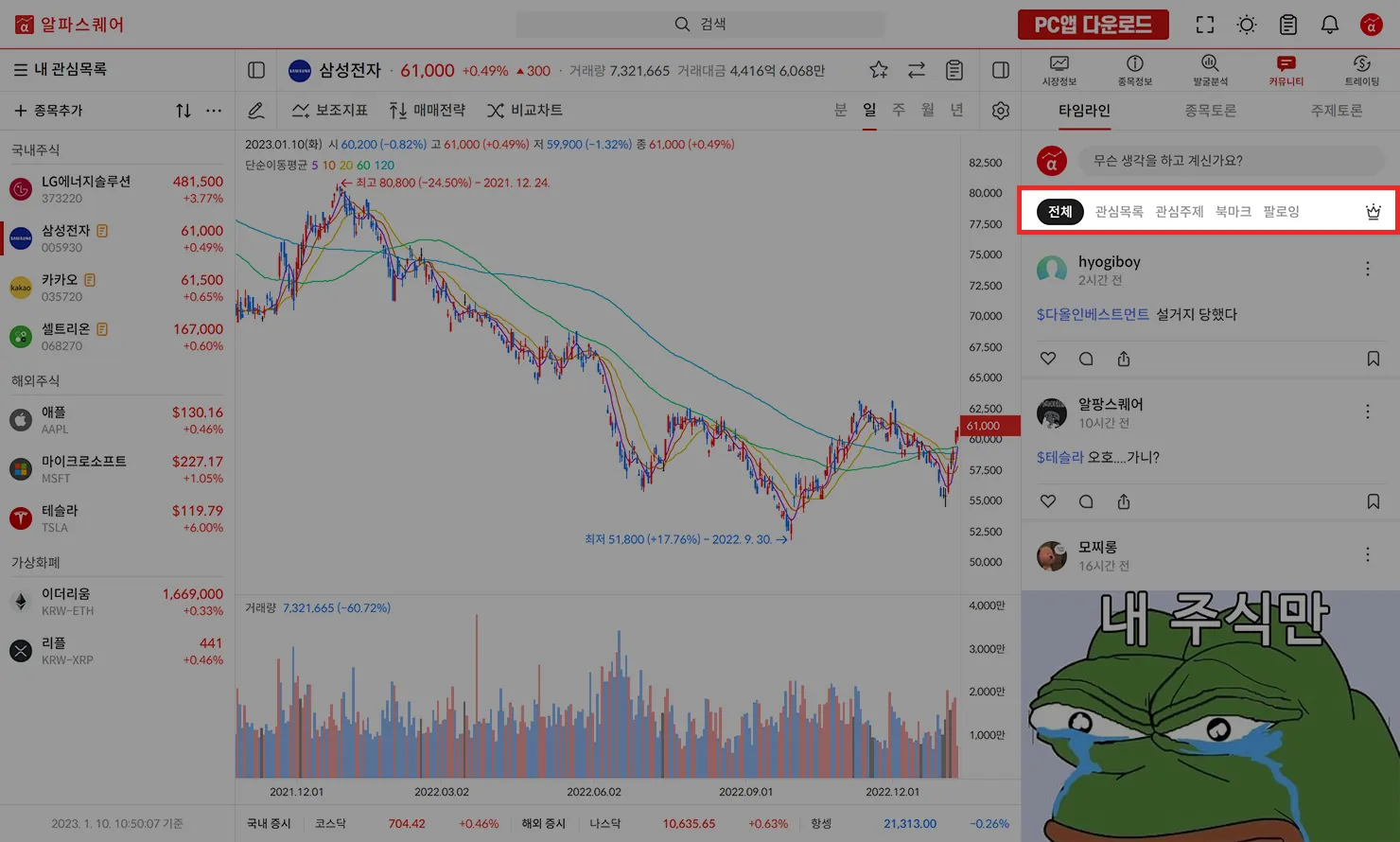Viewport: 1400px width, 842px height.
Task: Click the 무슨 생각을 하고 계신가요 input
Action: (x=1232, y=161)
